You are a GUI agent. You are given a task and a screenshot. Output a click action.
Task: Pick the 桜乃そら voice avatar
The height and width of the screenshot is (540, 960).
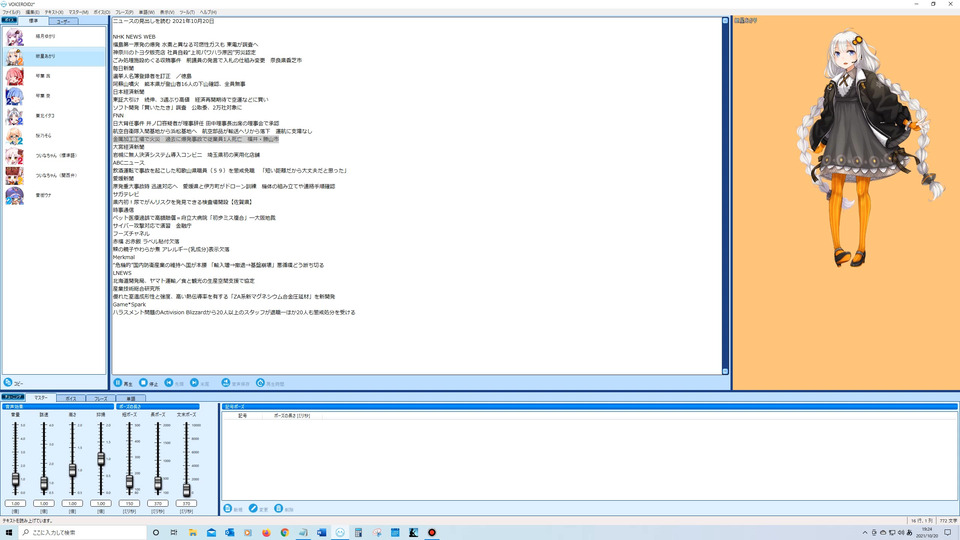(x=15, y=136)
